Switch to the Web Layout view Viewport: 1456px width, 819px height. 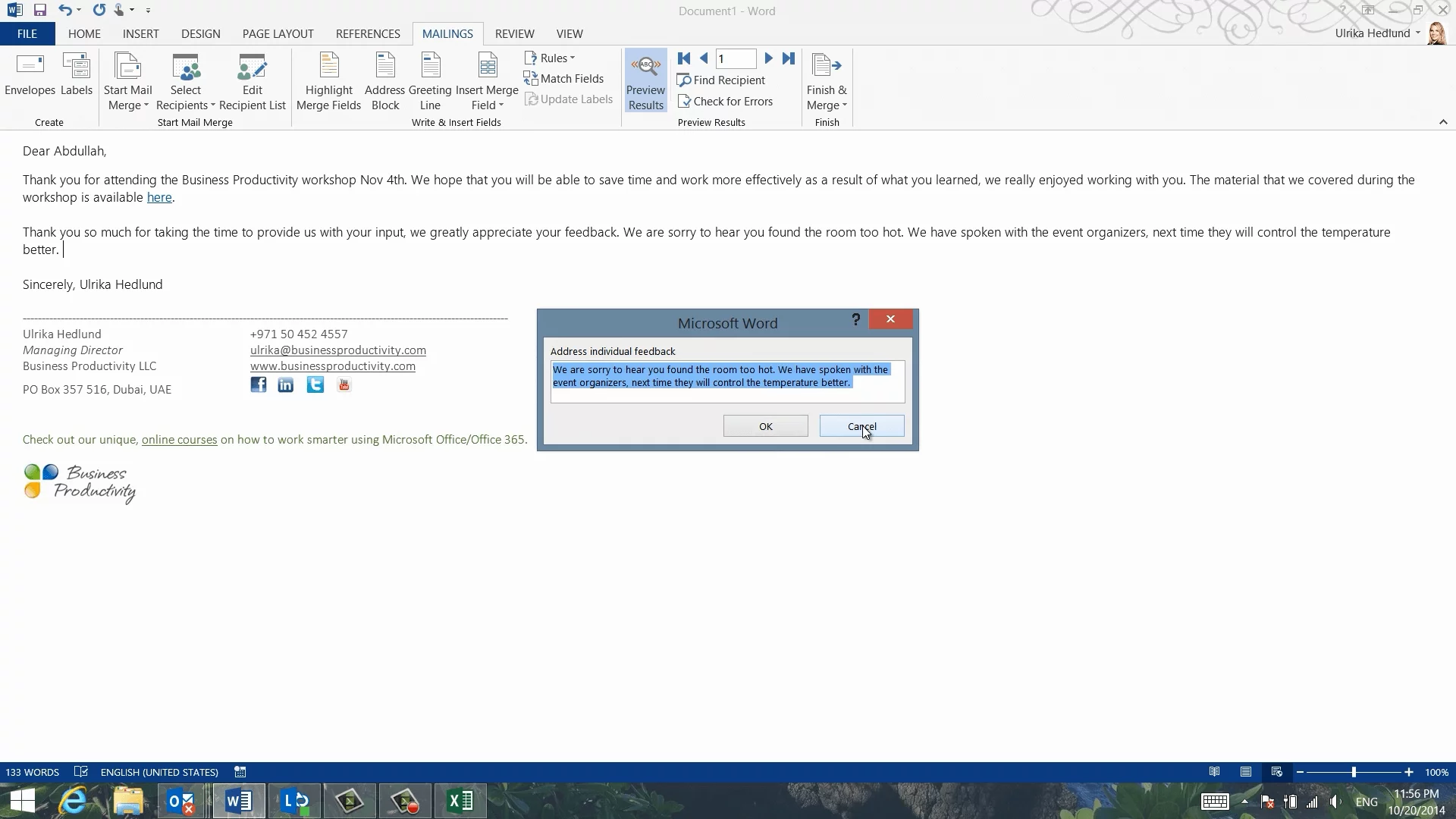tap(1277, 772)
